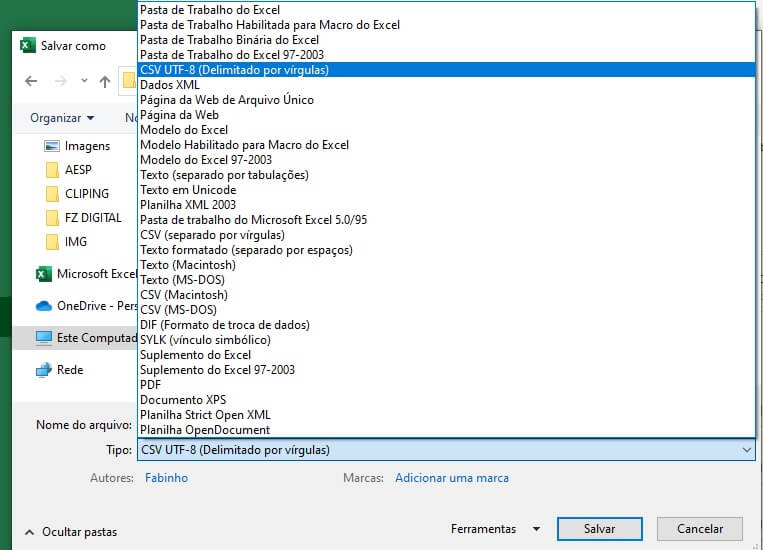Click the OneDrive cloud icon
763x550 pixels.
[x=44, y=306]
